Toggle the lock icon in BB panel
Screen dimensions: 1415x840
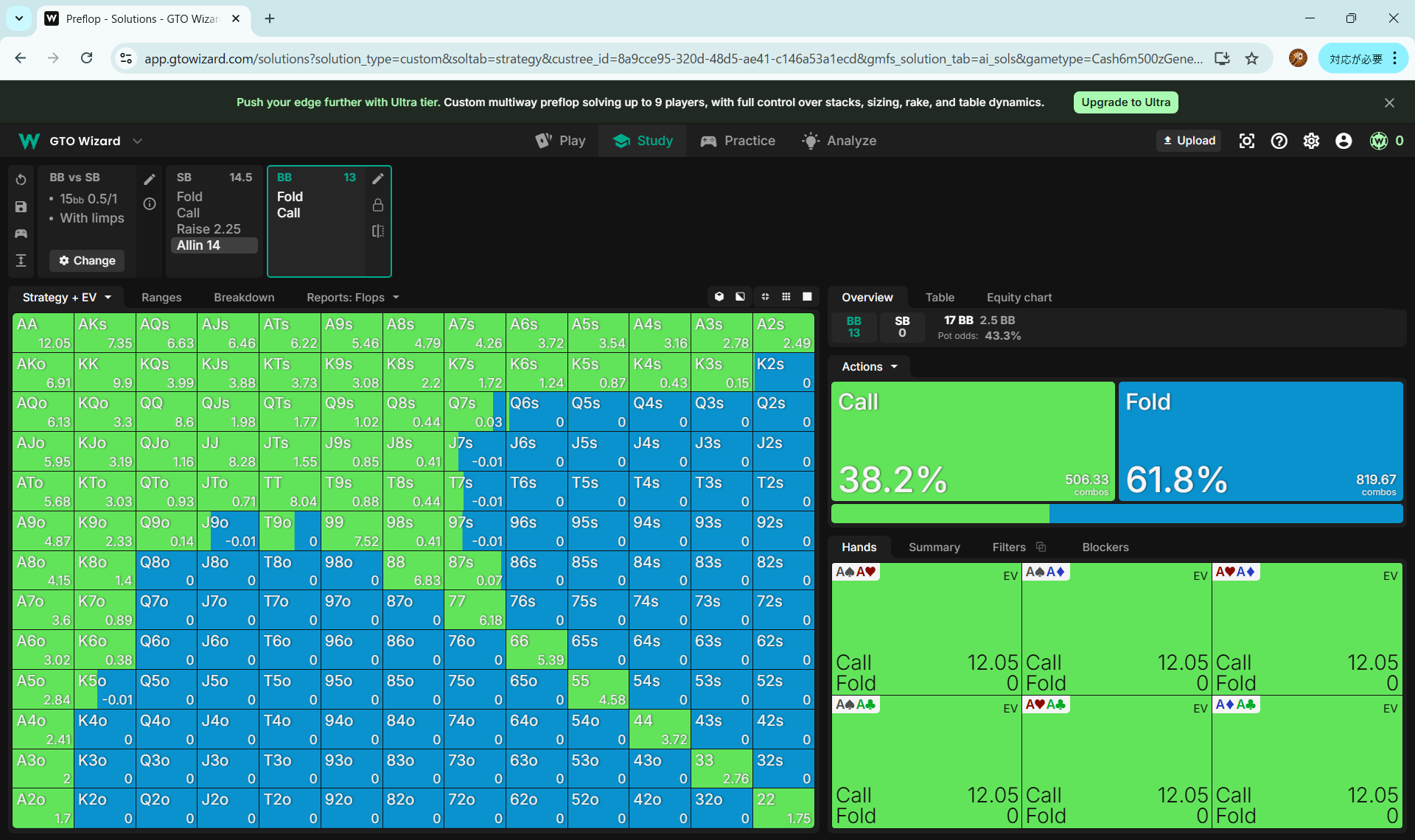(378, 205)
